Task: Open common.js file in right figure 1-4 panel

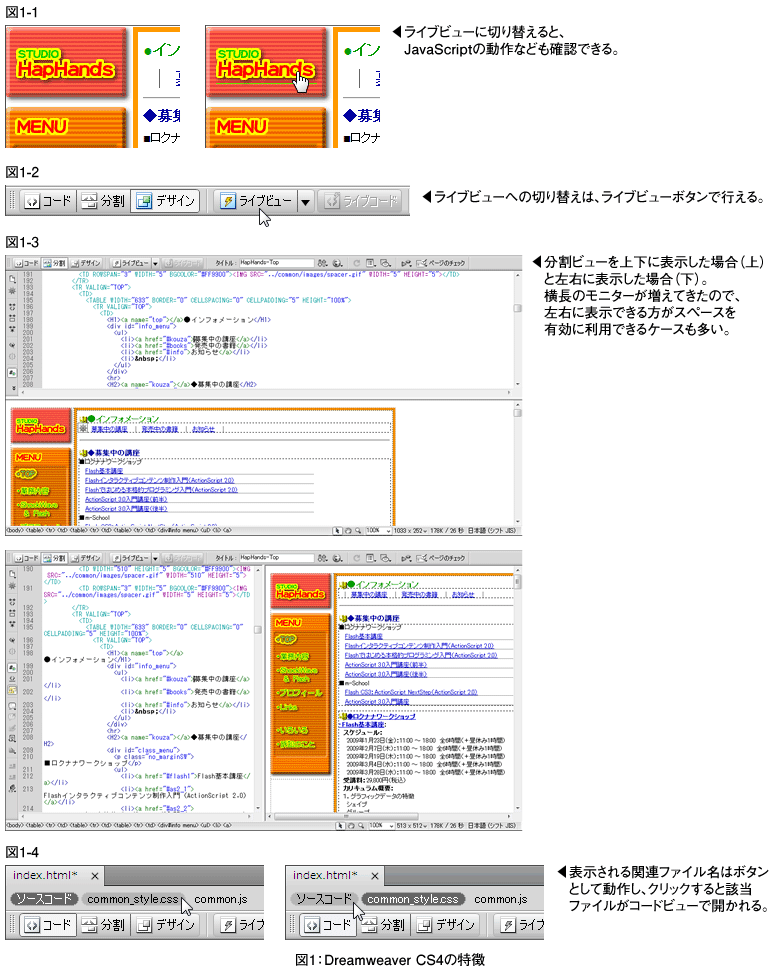Action: pyautogui.click(x=501, y=899)
